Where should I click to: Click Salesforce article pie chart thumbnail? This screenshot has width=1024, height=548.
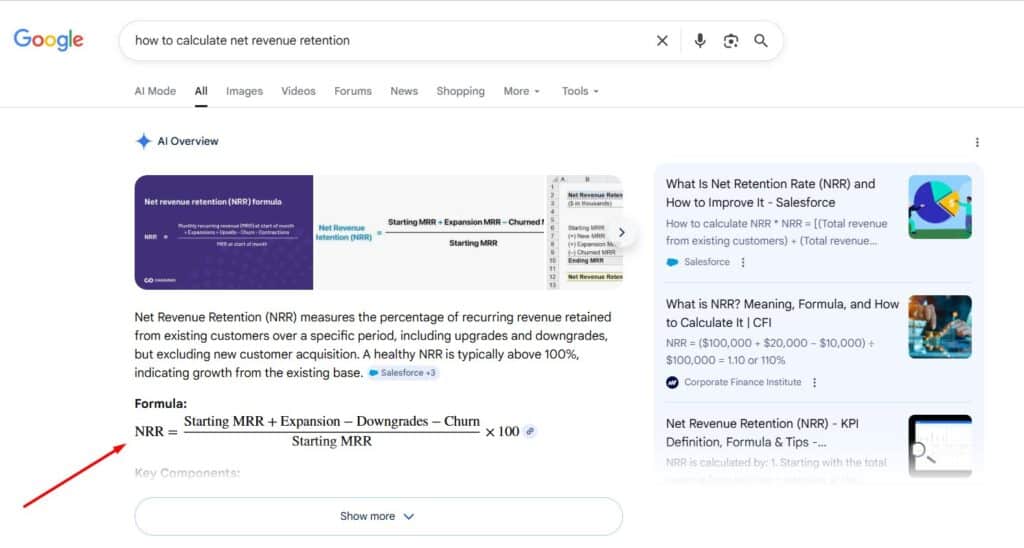coord(940,206)
